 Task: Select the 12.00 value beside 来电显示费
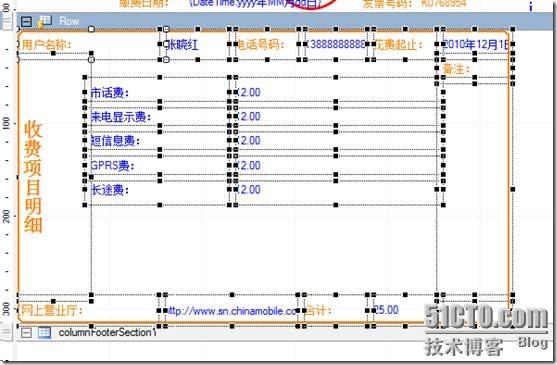point(248,116)
